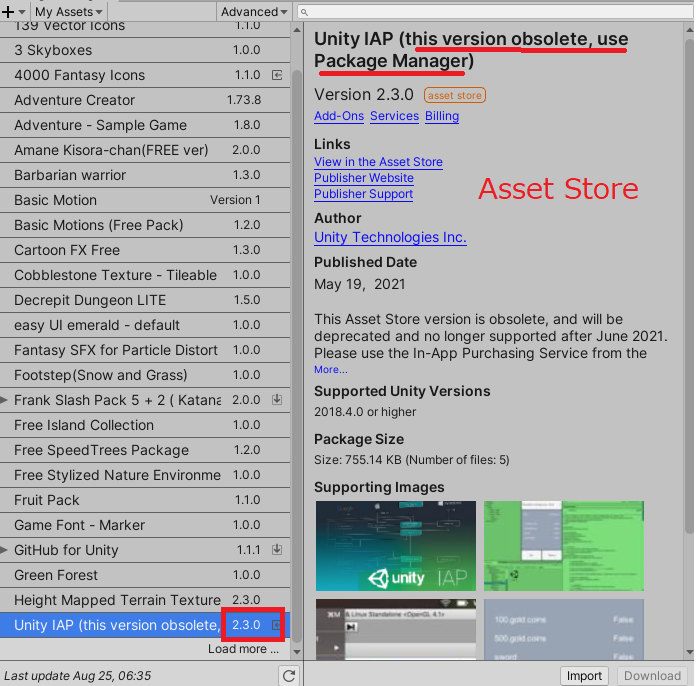The width and height of the screenshot is (696, 686).
Task: Select the Free Island Collection package
Action: tap(145, 425)
